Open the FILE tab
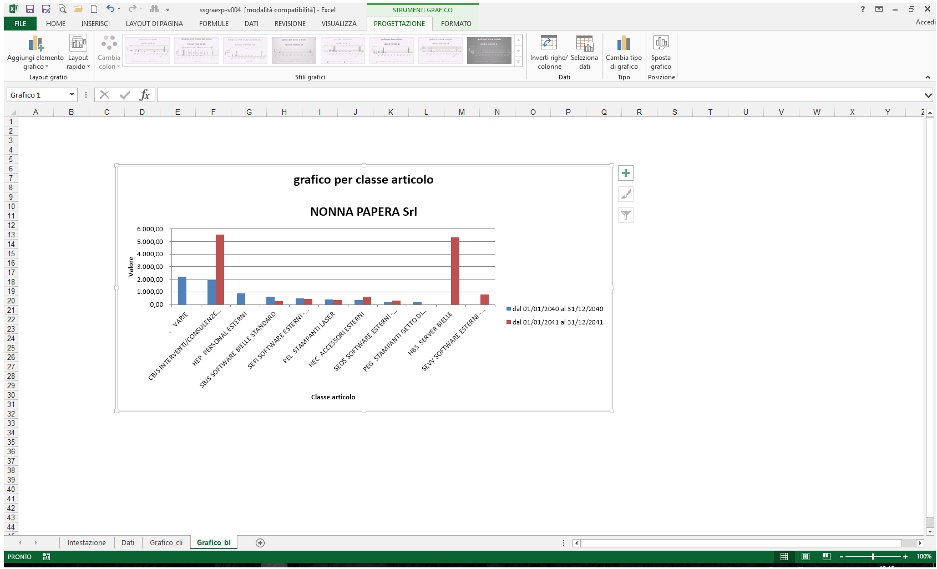 [20, 23]
